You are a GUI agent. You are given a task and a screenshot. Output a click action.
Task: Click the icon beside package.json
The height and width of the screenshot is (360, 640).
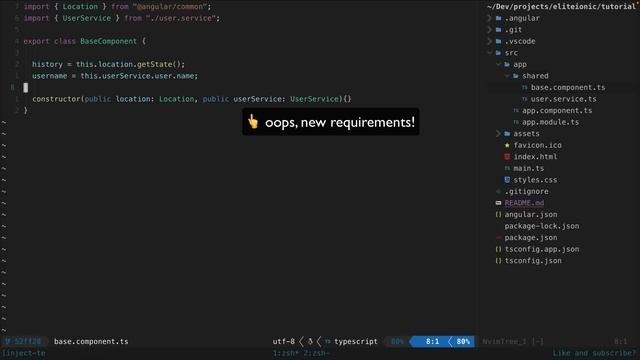point(498,238)
